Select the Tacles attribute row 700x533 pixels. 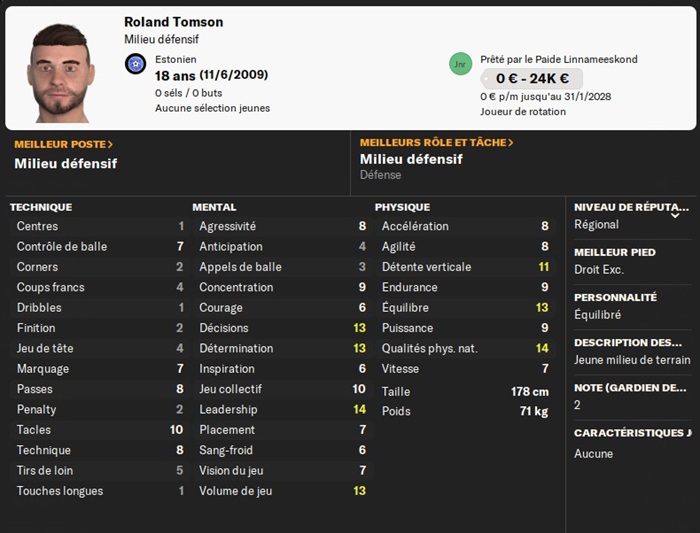(99, 430)
